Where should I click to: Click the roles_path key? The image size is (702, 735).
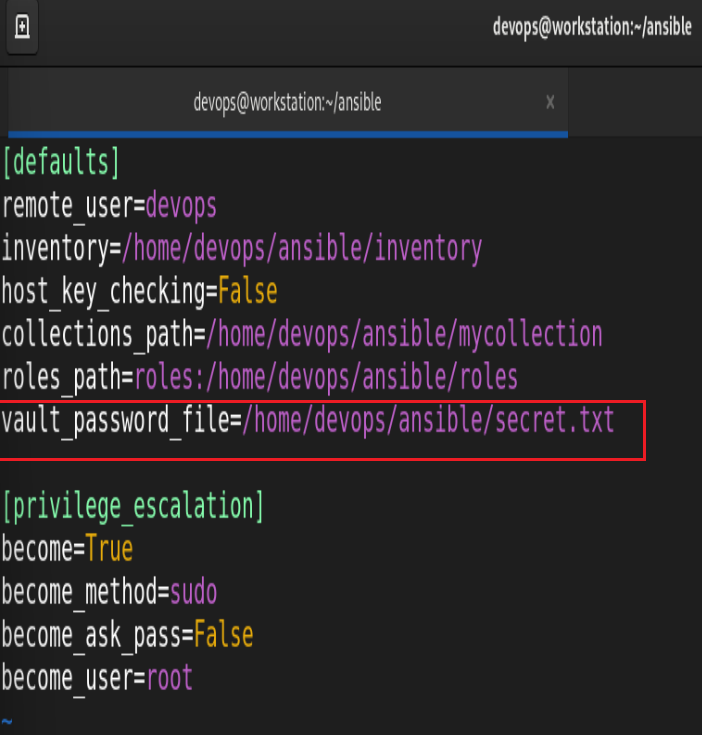62,378
